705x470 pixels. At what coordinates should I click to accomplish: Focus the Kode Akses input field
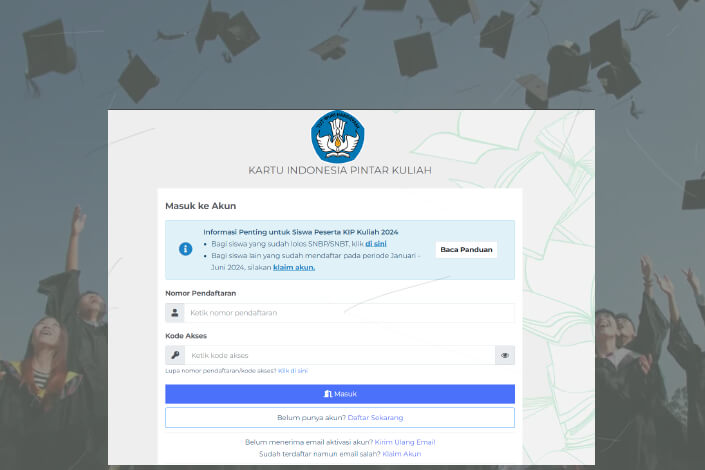[x=340, y=355]
